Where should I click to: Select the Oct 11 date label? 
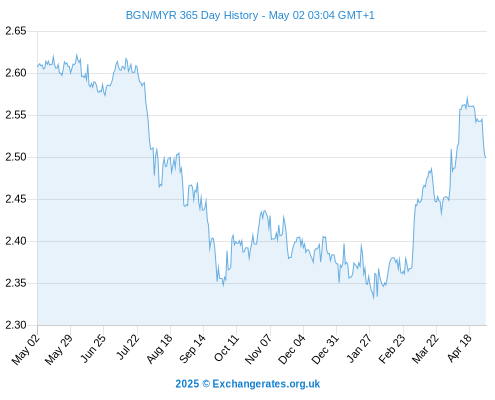click(x=226, y=348)
